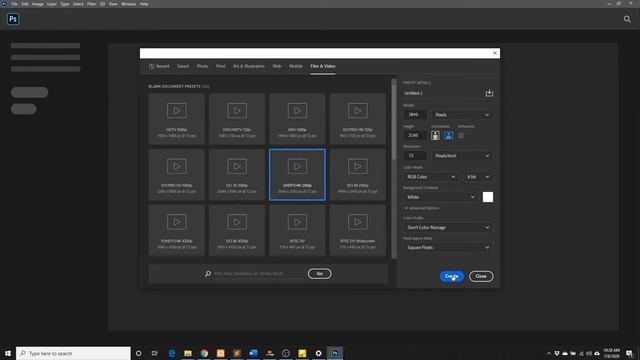640x360 pixels.
Task: Choose the DCI 8K 4320p preset
Action: [x=237, y=230]
